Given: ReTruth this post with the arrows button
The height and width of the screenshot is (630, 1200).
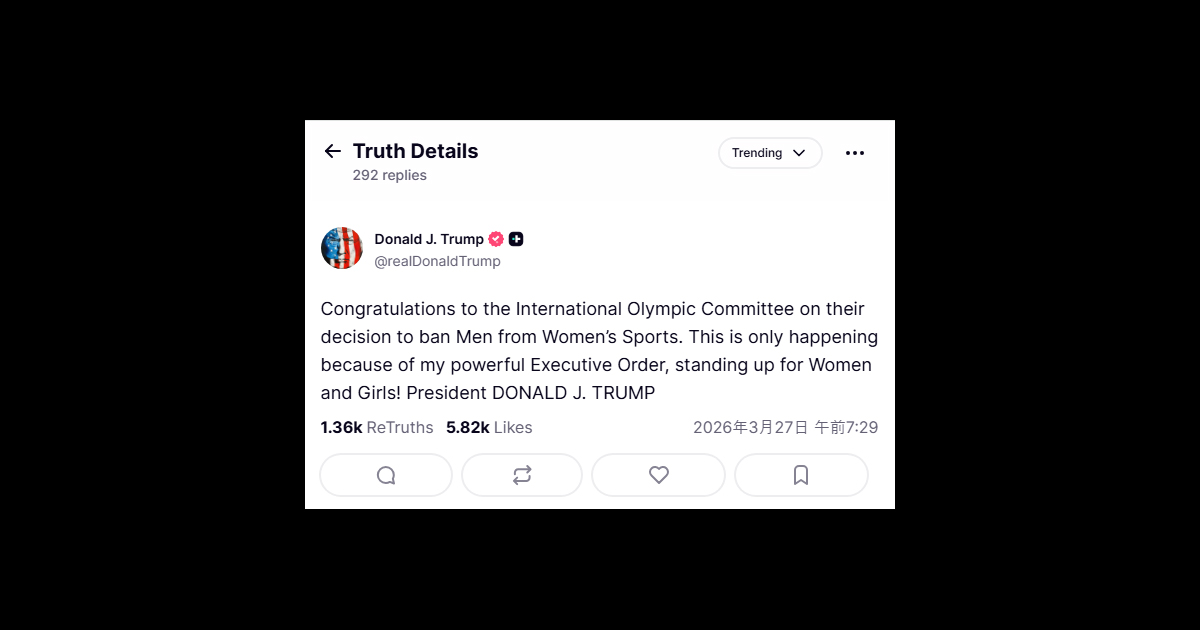Looking at the screenshot, I should point(522,476).
